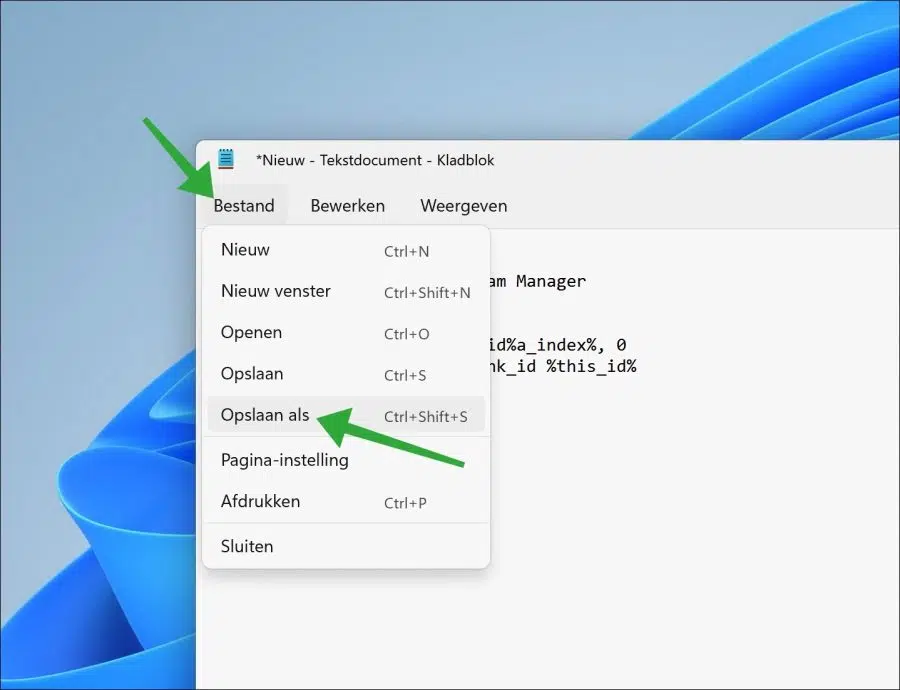This screenshot has width=900, height=690.
Task: Select Nieuw venster menu entry
Action: 346,292
